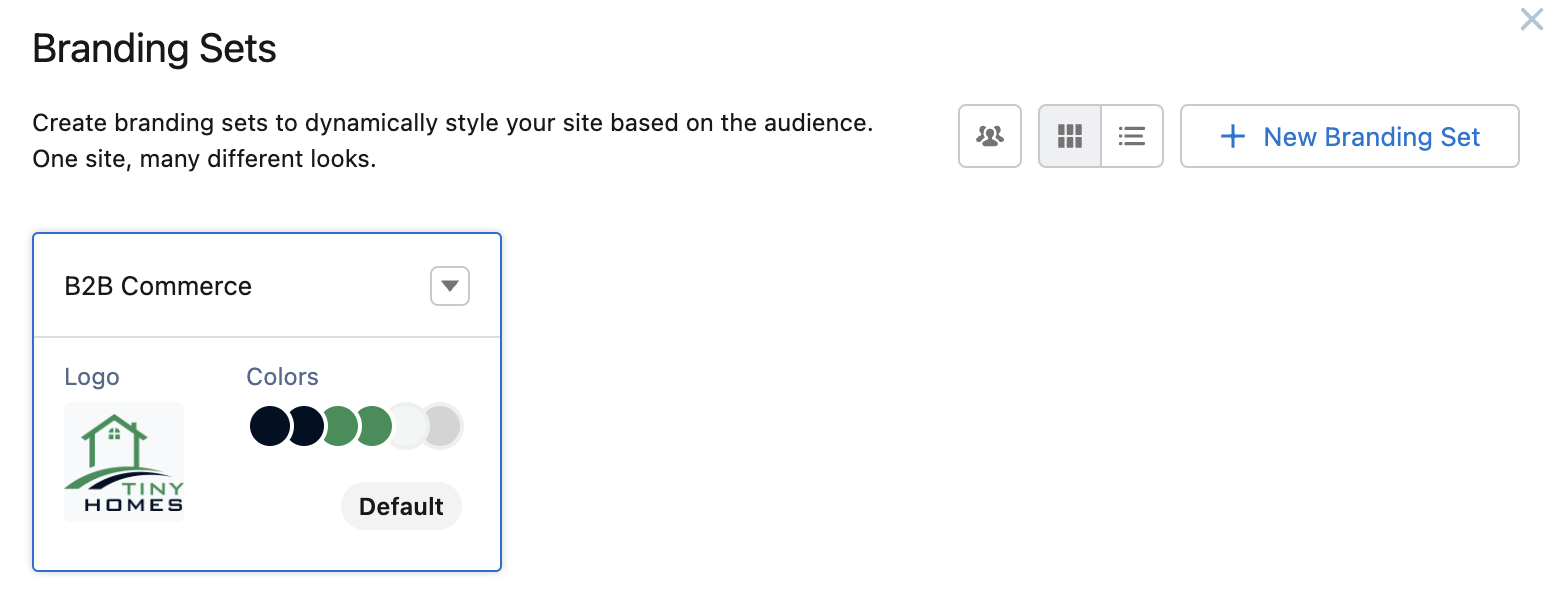The width and height of the screenshot is (1556, 596).
Task: Switch to grid view
Action: tap(1070, 136)
